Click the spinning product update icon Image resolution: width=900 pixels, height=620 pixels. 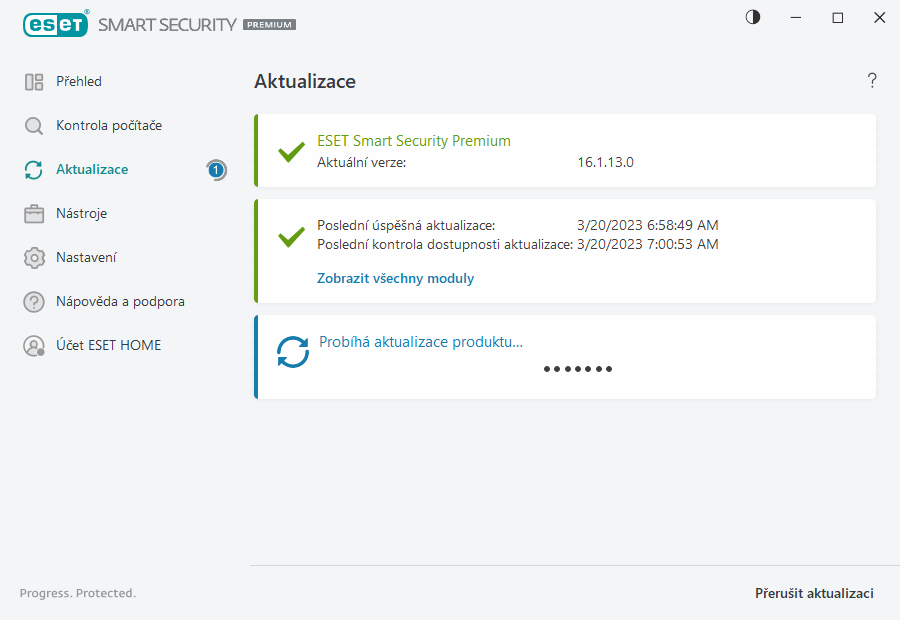[293, 352]
